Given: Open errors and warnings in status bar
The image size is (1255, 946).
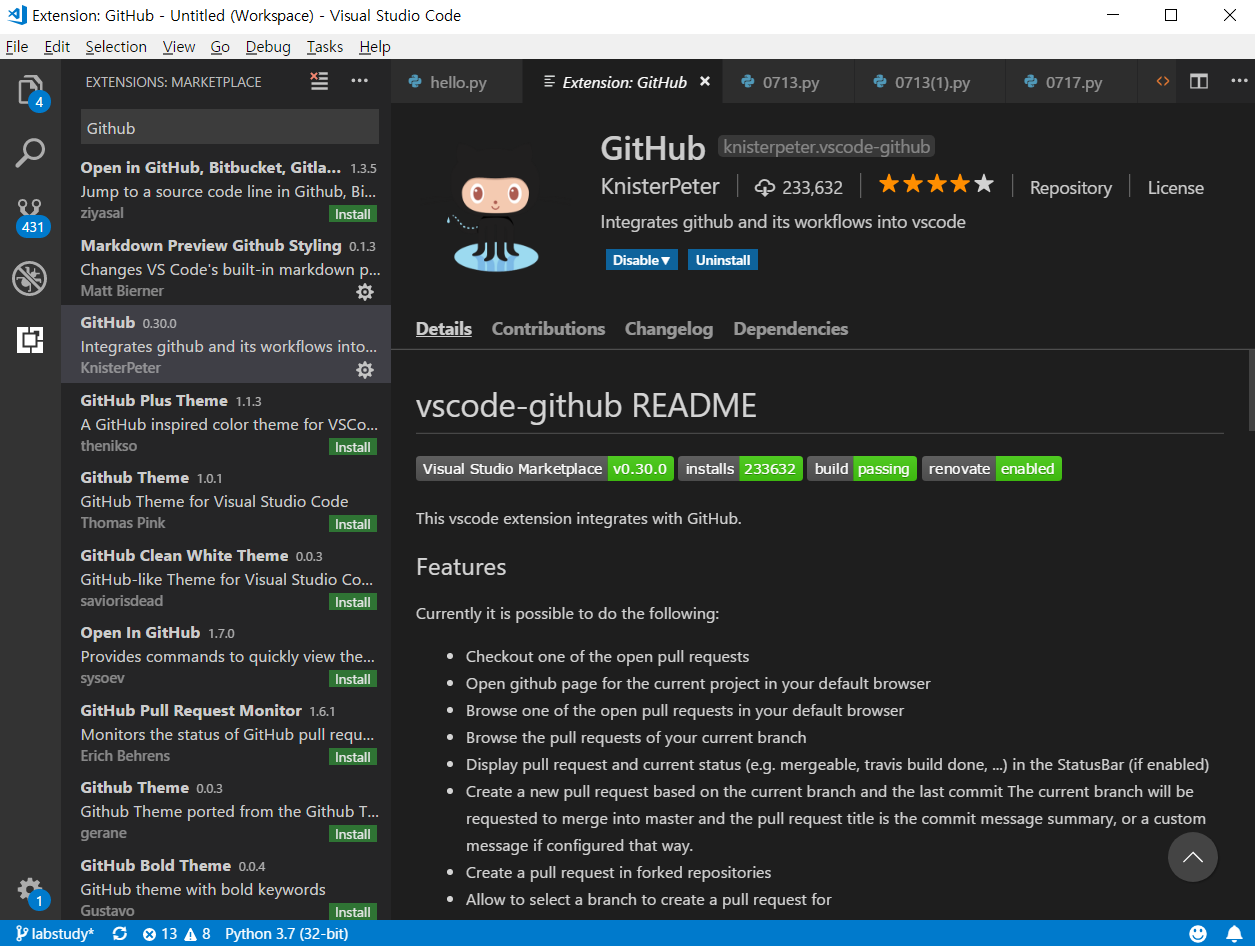Looking at the screenshot, I should click(x=176, y=934).
